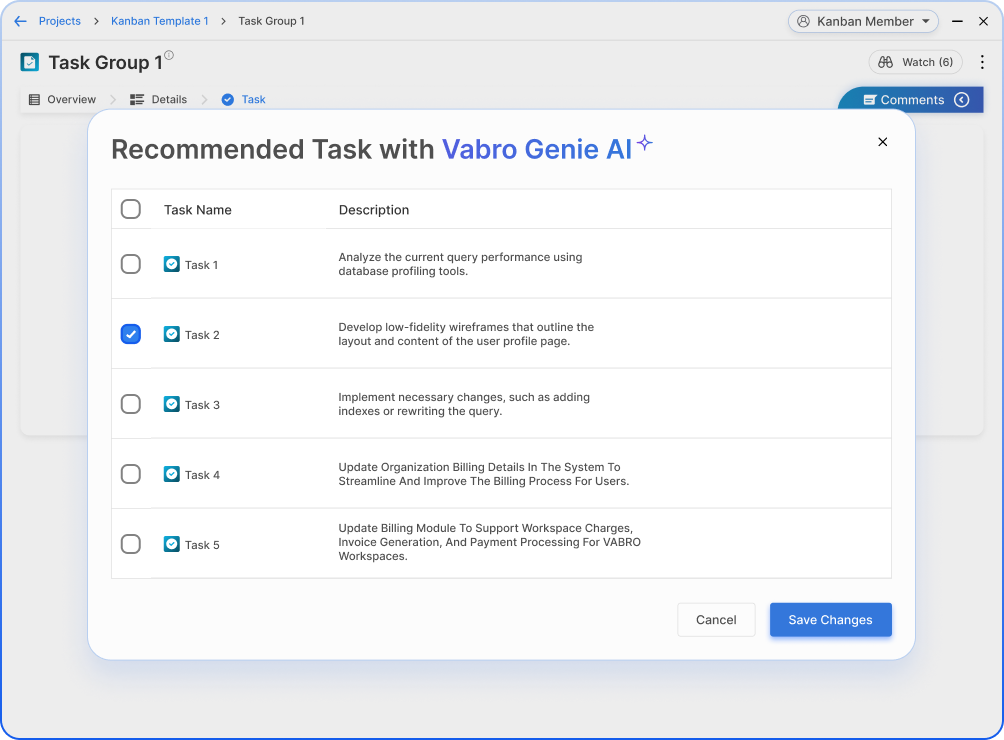Switch to the Details tab
The width and height of the screenshot is (1004, 740).
pos(159,100)
